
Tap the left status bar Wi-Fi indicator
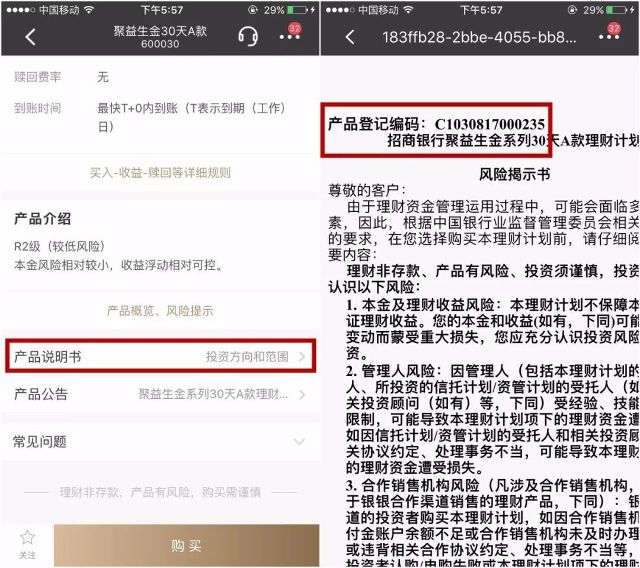tap(89, 10)
